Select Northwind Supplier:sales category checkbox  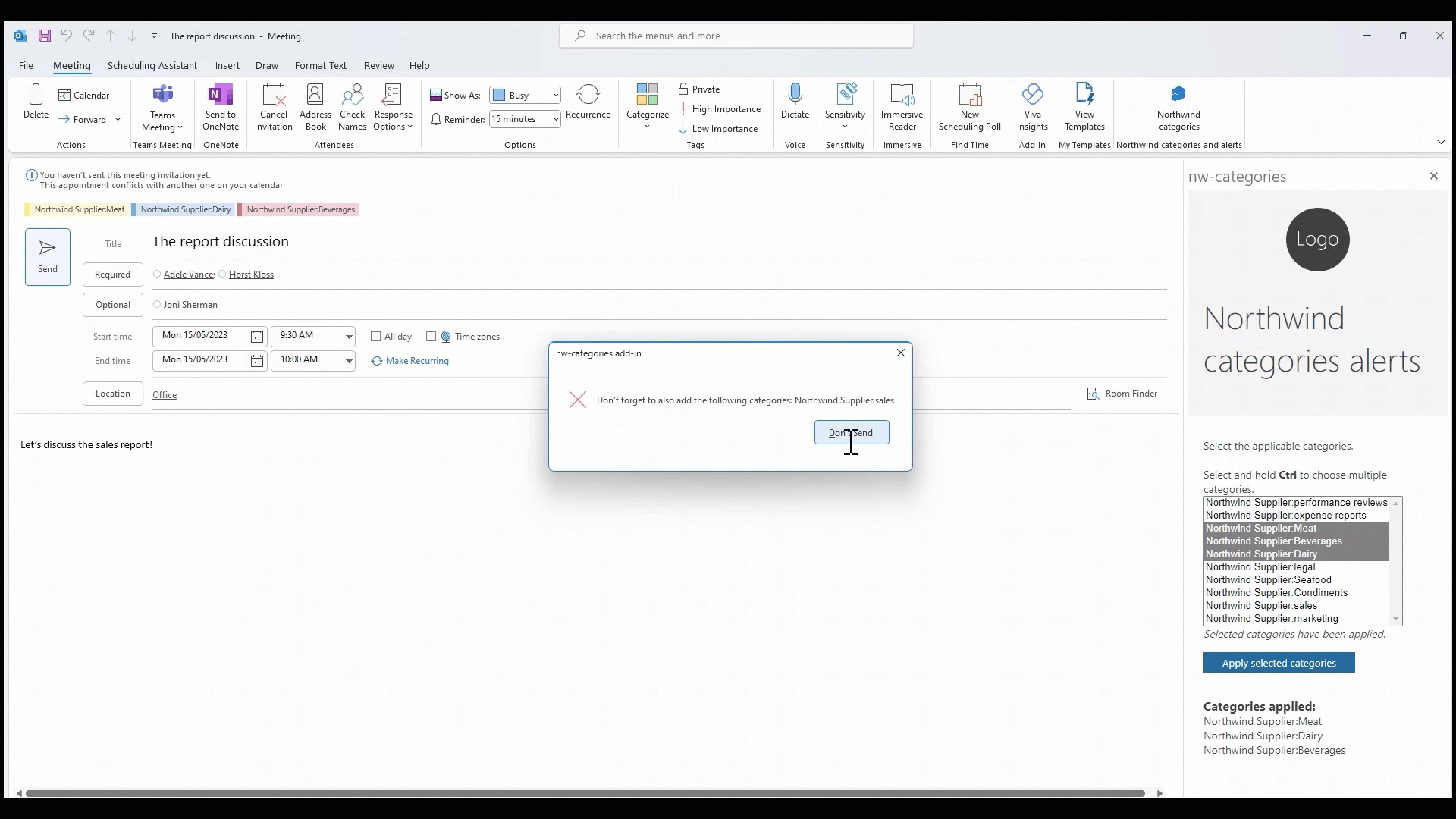click(x=1262, y=605)
